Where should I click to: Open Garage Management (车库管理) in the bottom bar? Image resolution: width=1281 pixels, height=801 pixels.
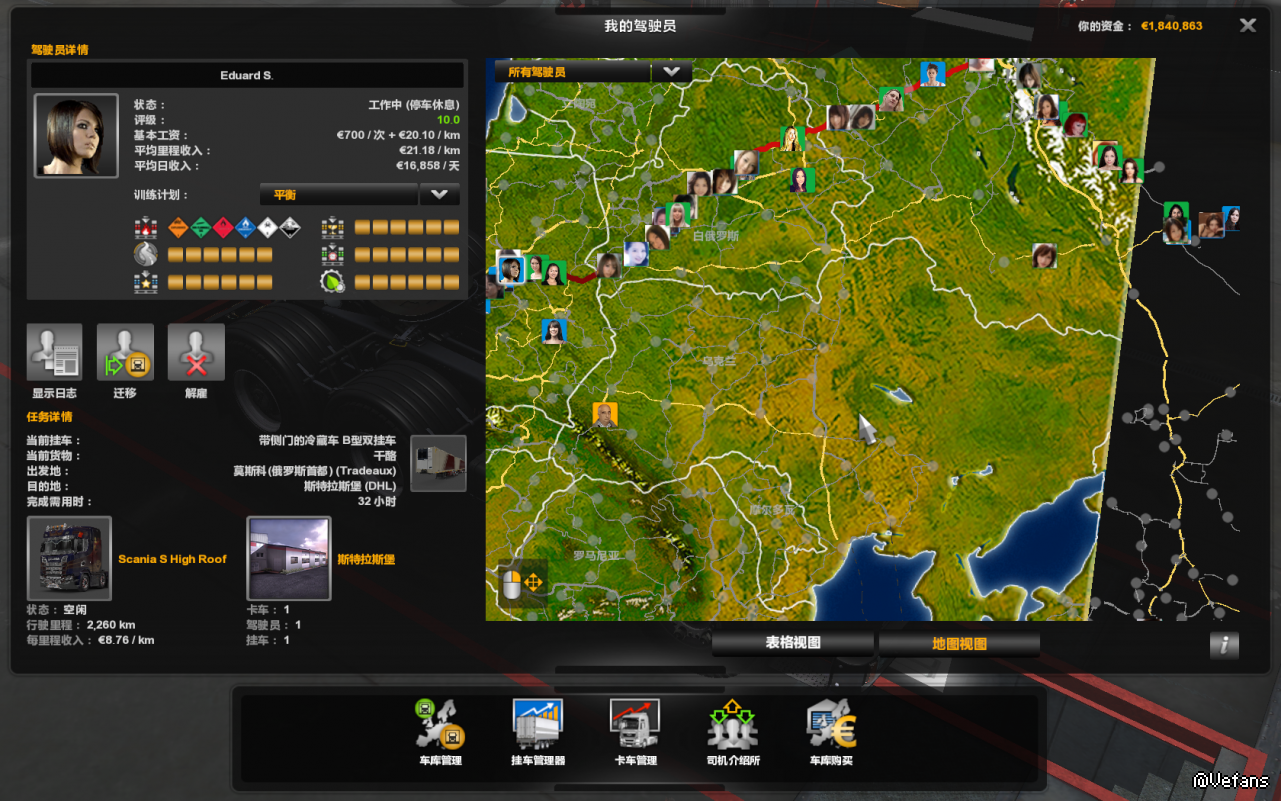coord(440,724)
